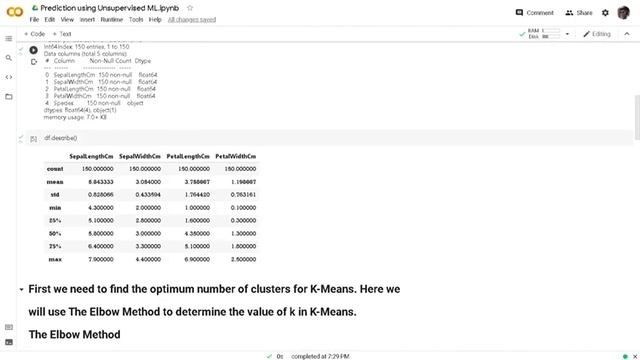Viewport: 640px width, 360px height.
Task: Add a new Code cell
Action: [x=34, y=34]
